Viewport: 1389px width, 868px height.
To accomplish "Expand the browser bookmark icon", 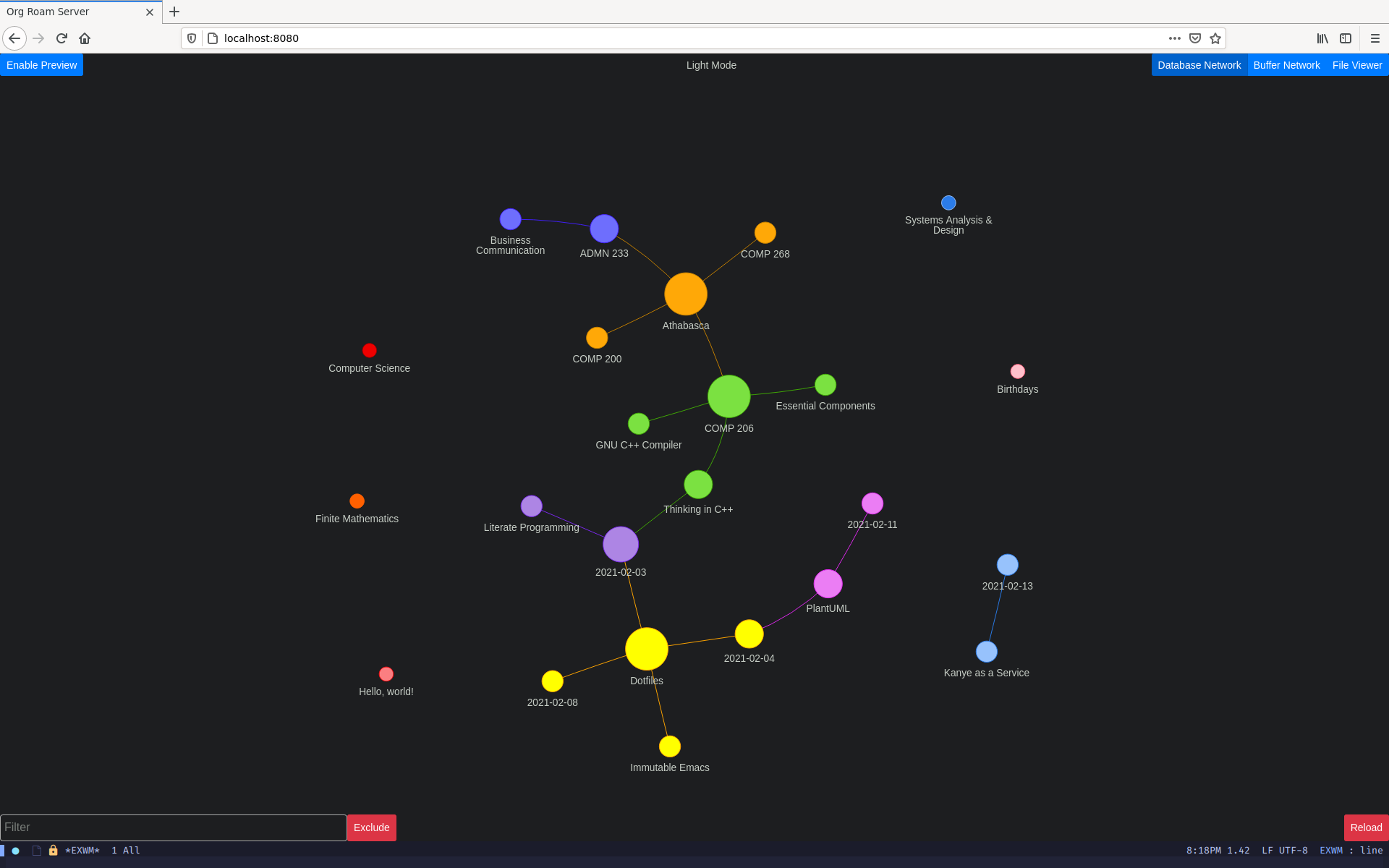I will [1215, 38].
